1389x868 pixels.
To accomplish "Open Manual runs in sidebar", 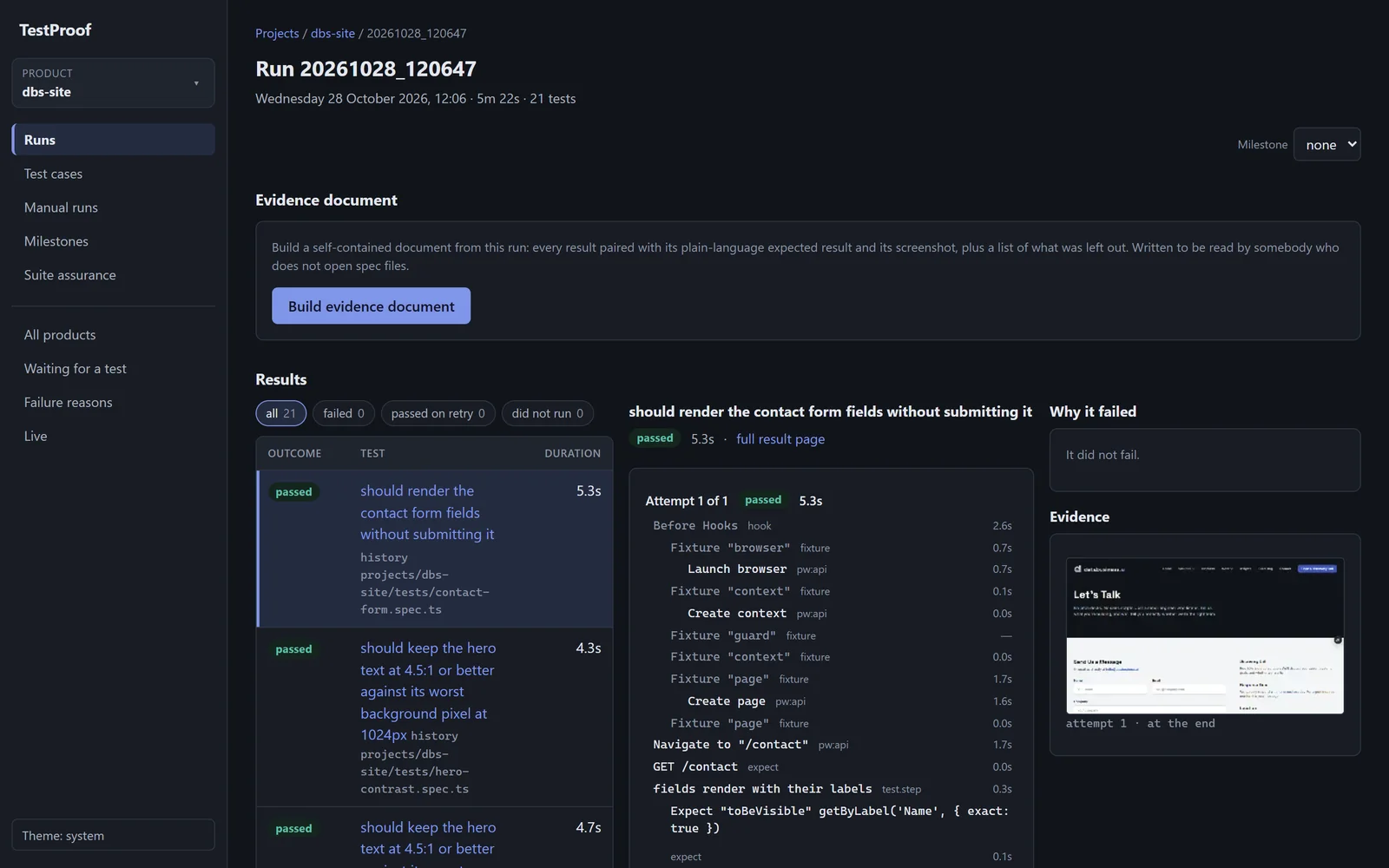I will coord(113,207).
